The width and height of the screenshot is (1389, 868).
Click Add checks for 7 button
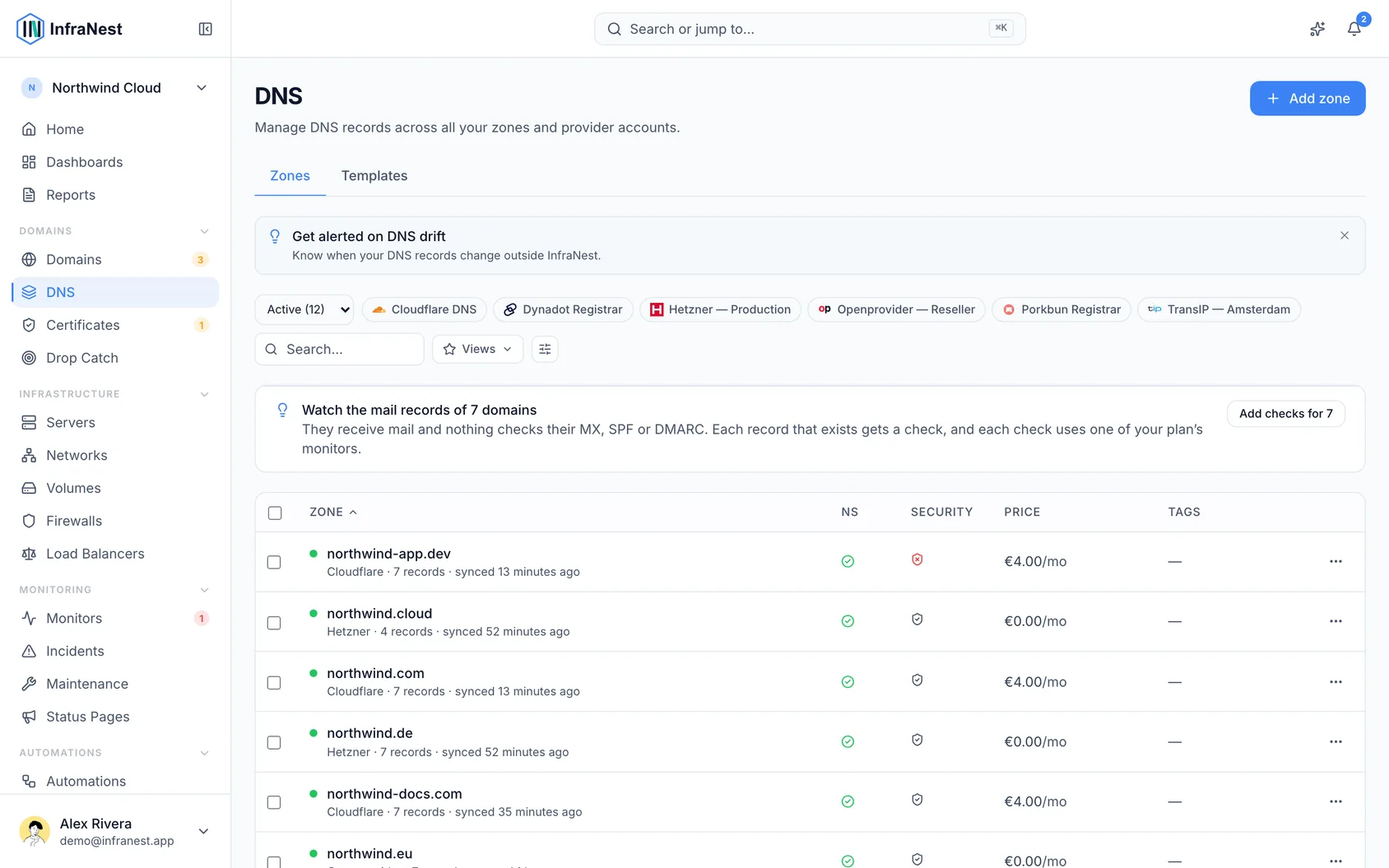point(1286,413)
